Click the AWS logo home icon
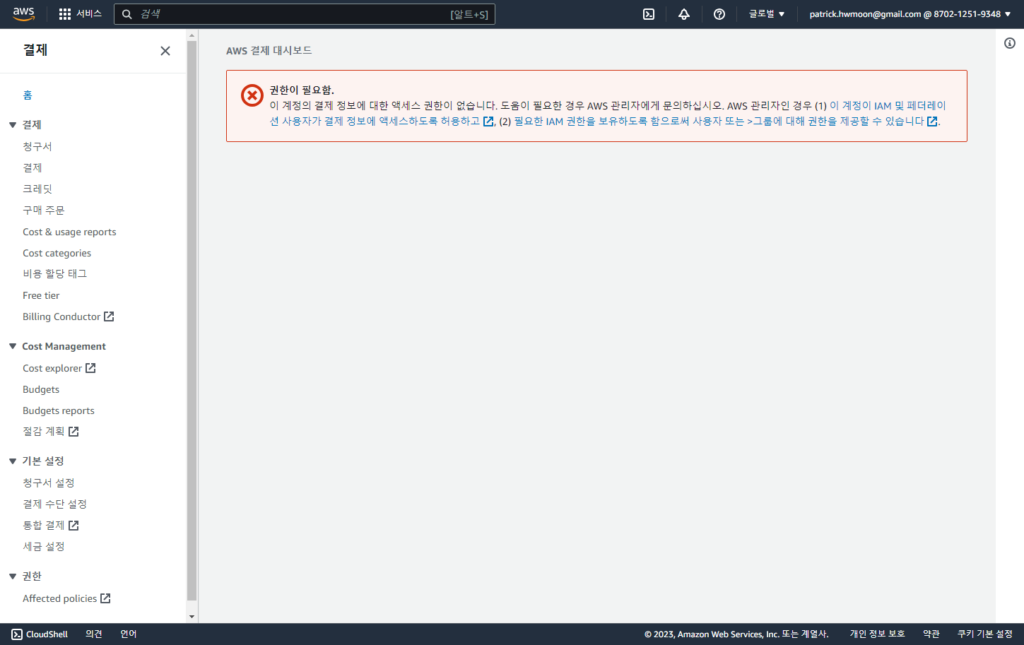The height and width of the screenshot is (645, 1024). [24, 14]
